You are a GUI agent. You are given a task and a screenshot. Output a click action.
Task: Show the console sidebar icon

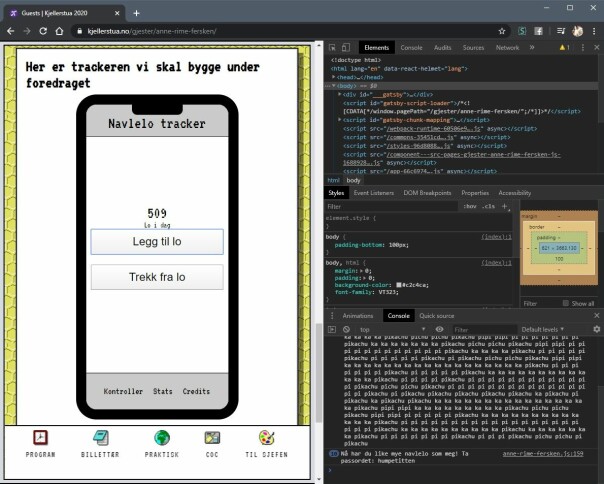pos(332,329)
